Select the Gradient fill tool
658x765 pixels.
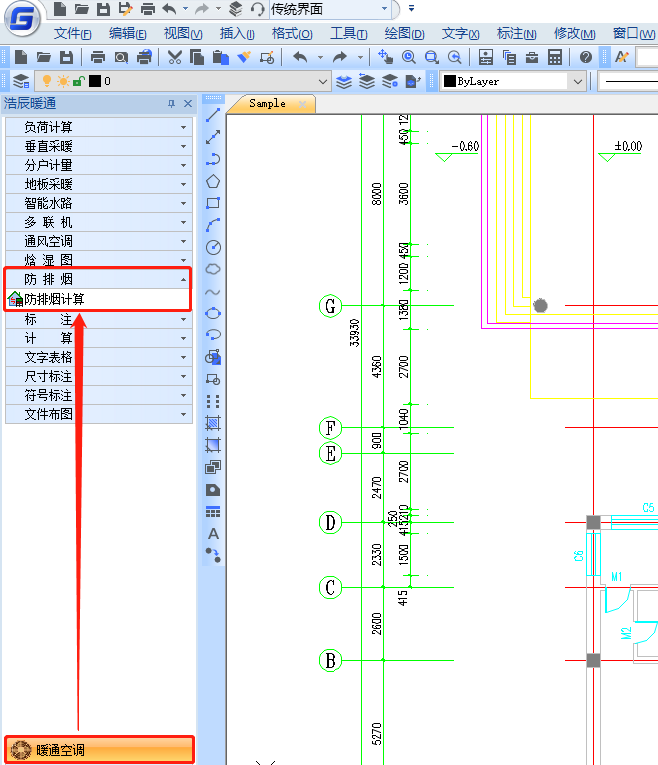point(213,445)
